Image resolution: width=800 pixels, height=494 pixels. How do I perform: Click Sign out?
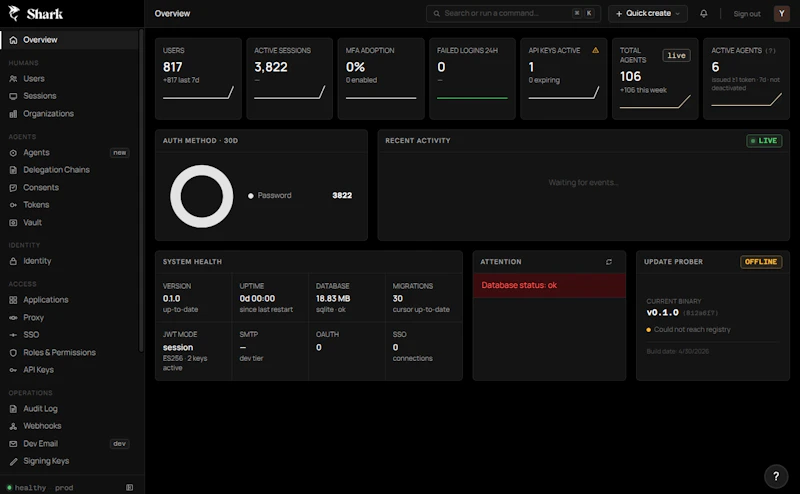pos(747,14)
